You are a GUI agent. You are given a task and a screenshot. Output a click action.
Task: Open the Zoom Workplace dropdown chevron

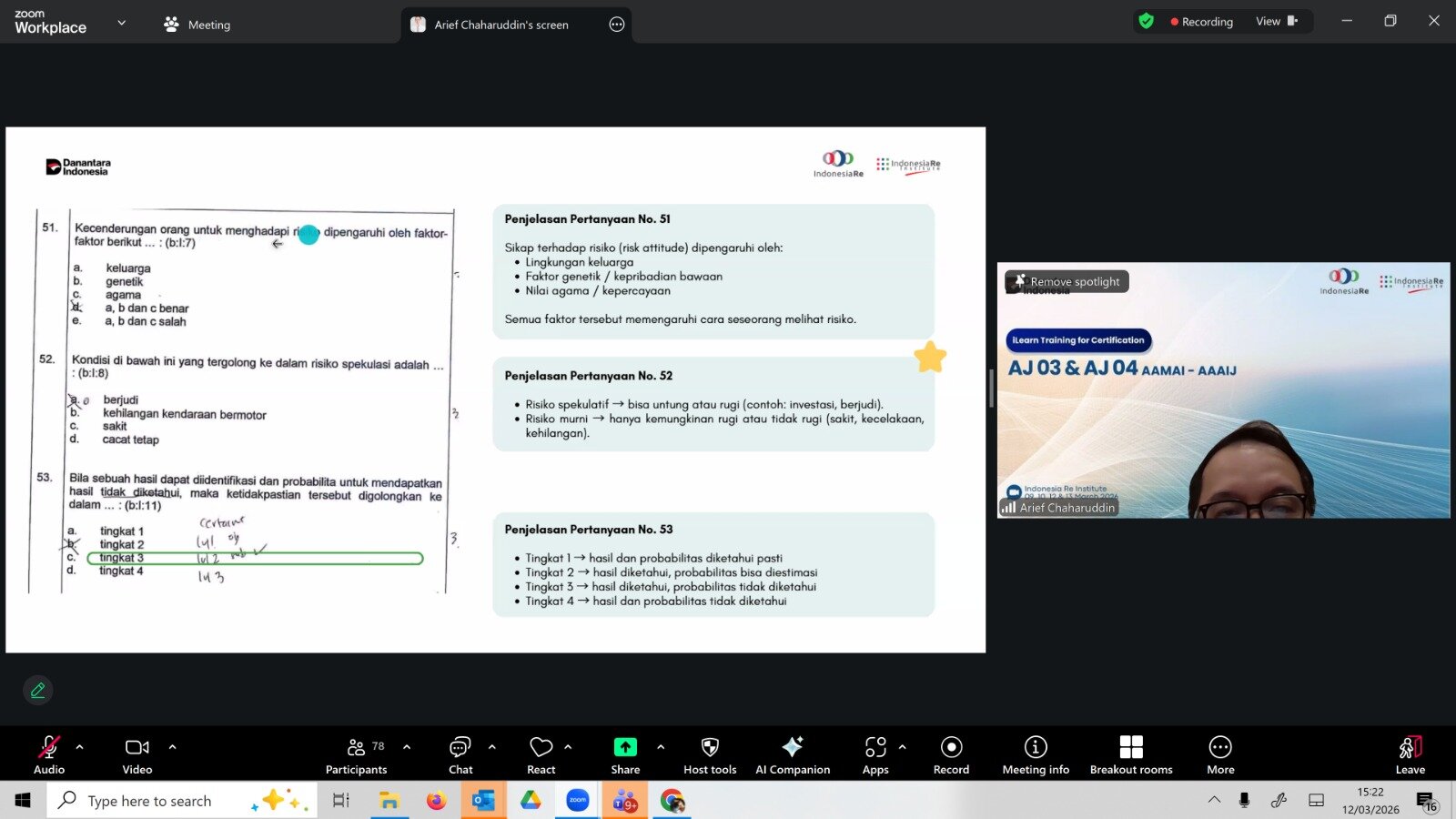pos(122,23)
